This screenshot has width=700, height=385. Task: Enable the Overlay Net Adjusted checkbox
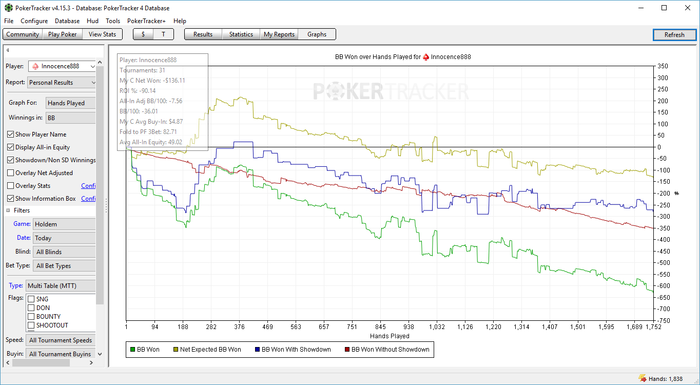point(11,173)
